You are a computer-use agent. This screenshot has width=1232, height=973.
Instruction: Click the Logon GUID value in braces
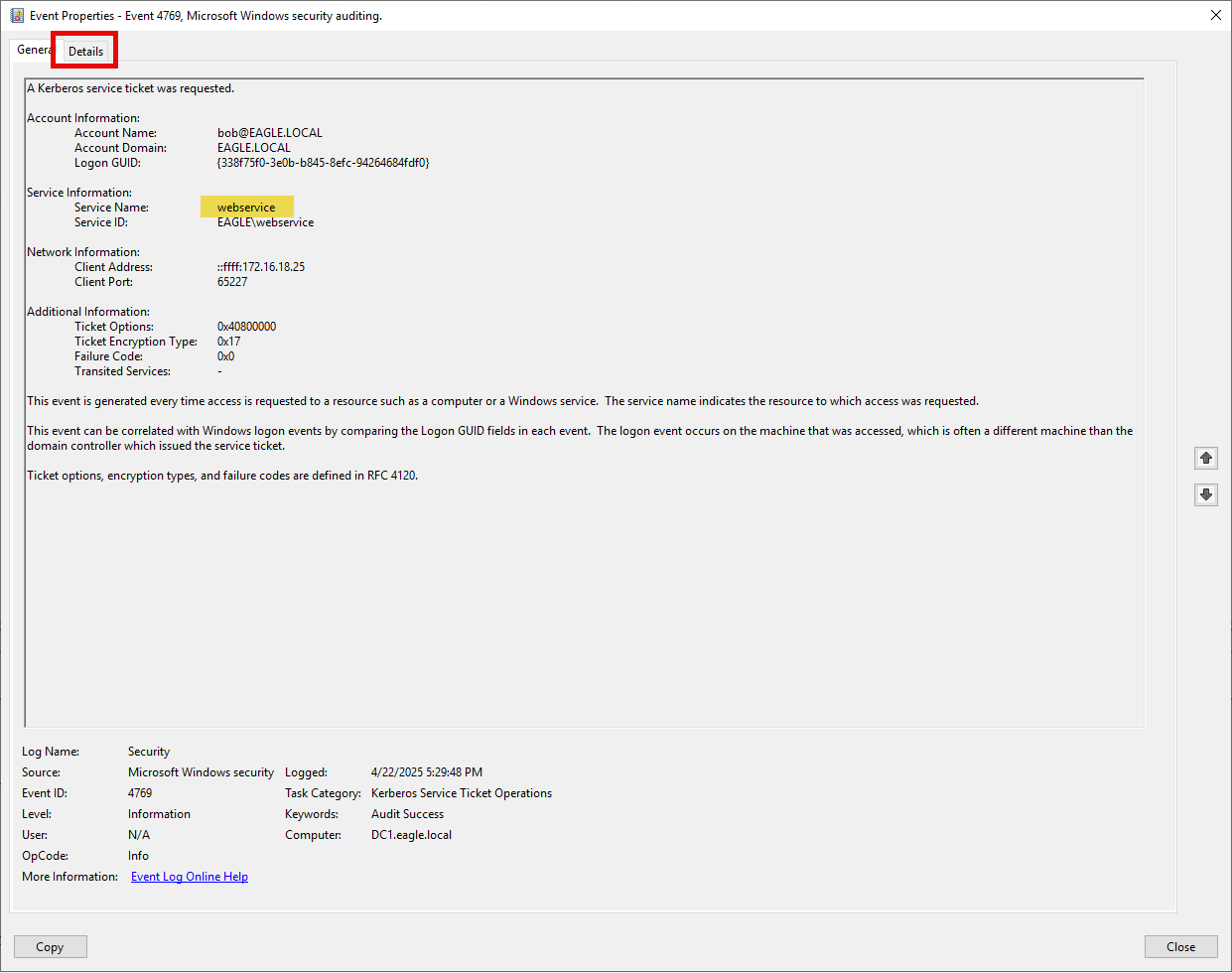point(323,163)
